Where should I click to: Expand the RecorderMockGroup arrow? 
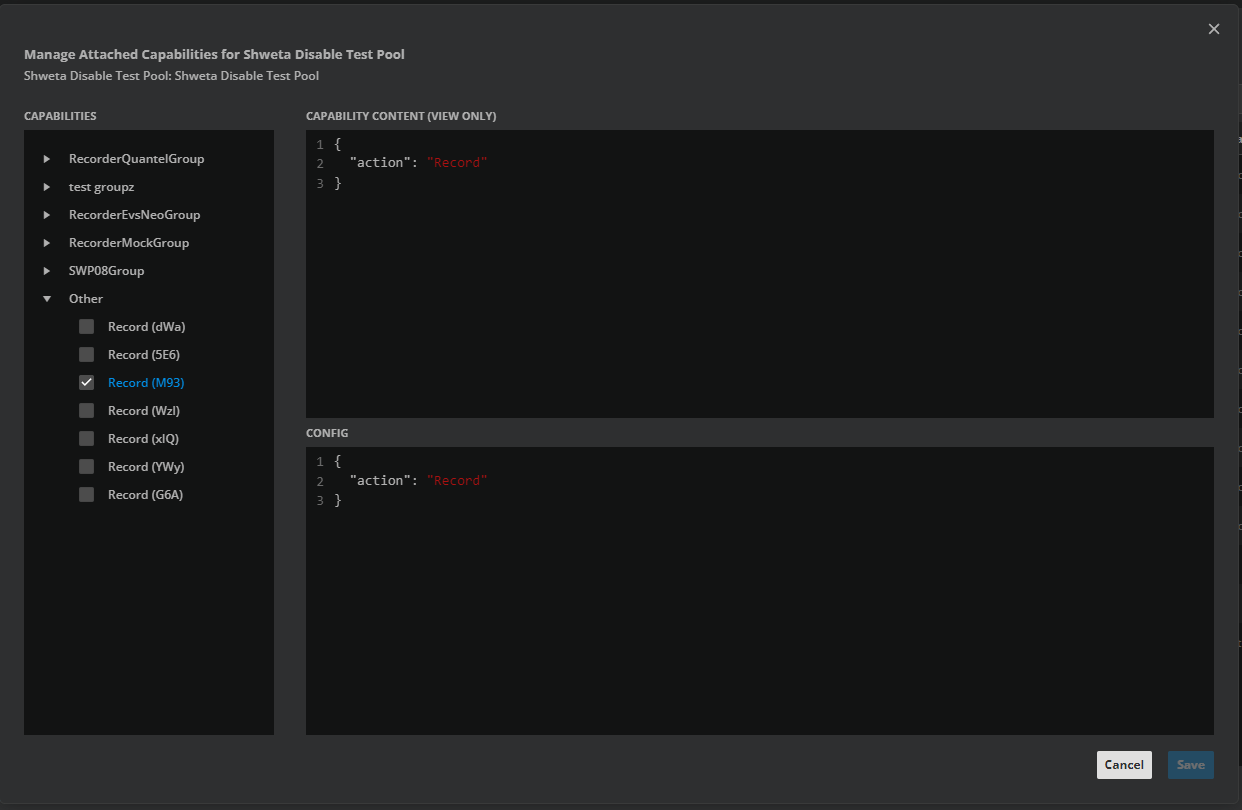click(x=47, y=243)
